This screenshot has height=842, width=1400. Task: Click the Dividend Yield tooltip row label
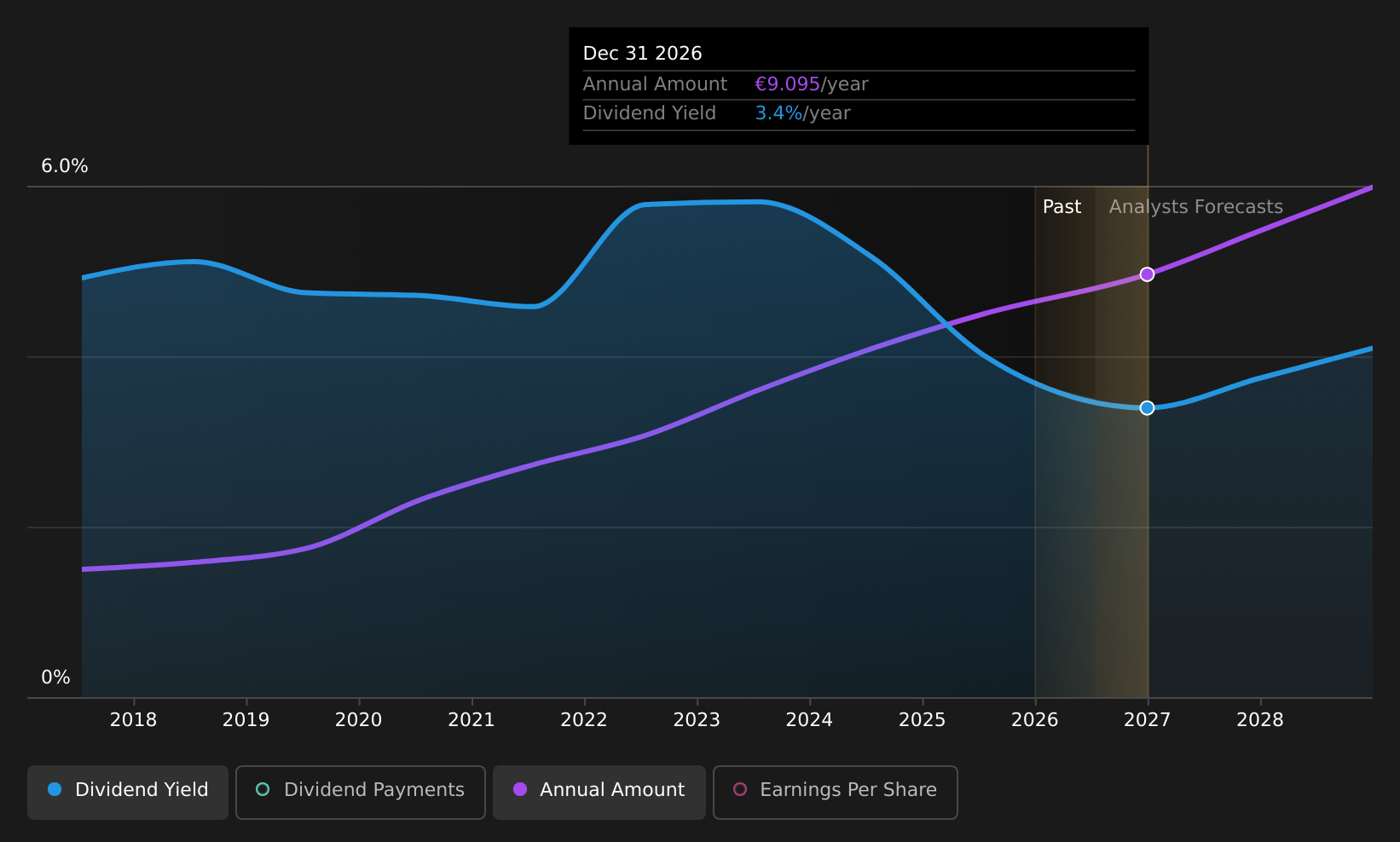pos(650,113)
